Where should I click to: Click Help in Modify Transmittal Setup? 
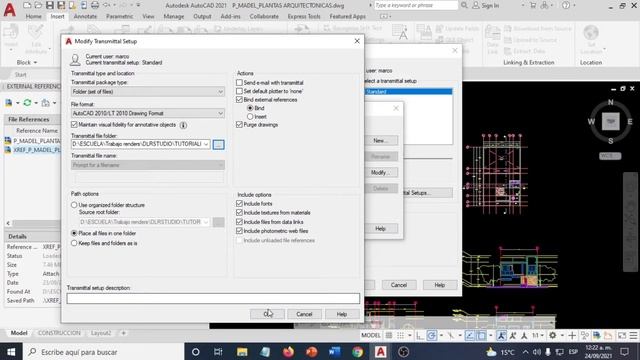[x=342, y=314]
